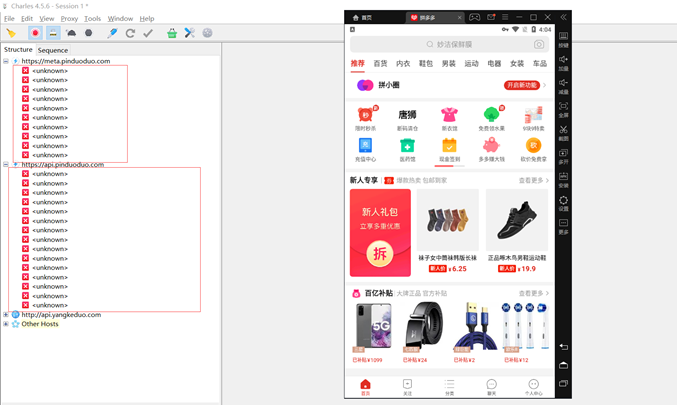This screenshot has width=677, height=405.
Task: Click the 加量 volume up icon
Action: click(x=563, y=63)
